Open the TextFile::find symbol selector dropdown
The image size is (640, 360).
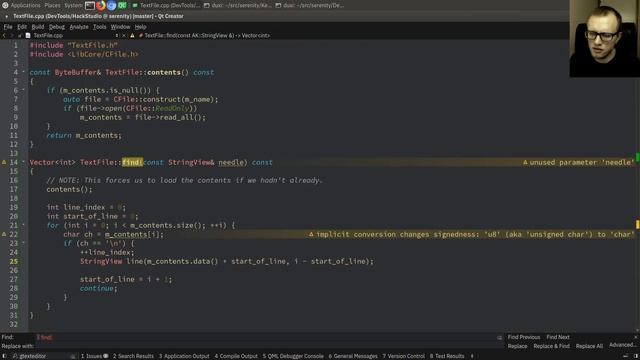point(204,36)
